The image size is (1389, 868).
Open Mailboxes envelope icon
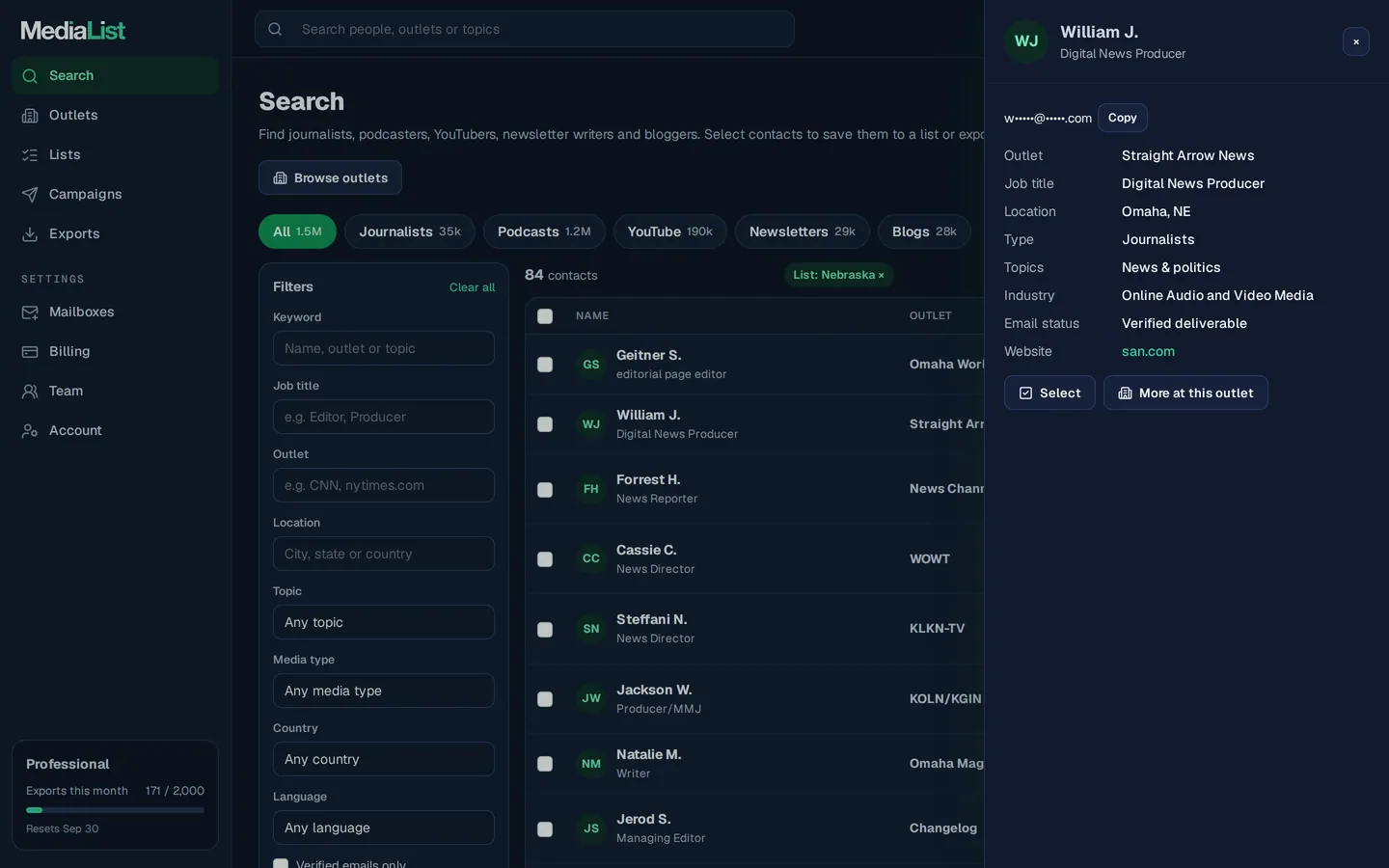pyautogui.click(x=30, y=312)
